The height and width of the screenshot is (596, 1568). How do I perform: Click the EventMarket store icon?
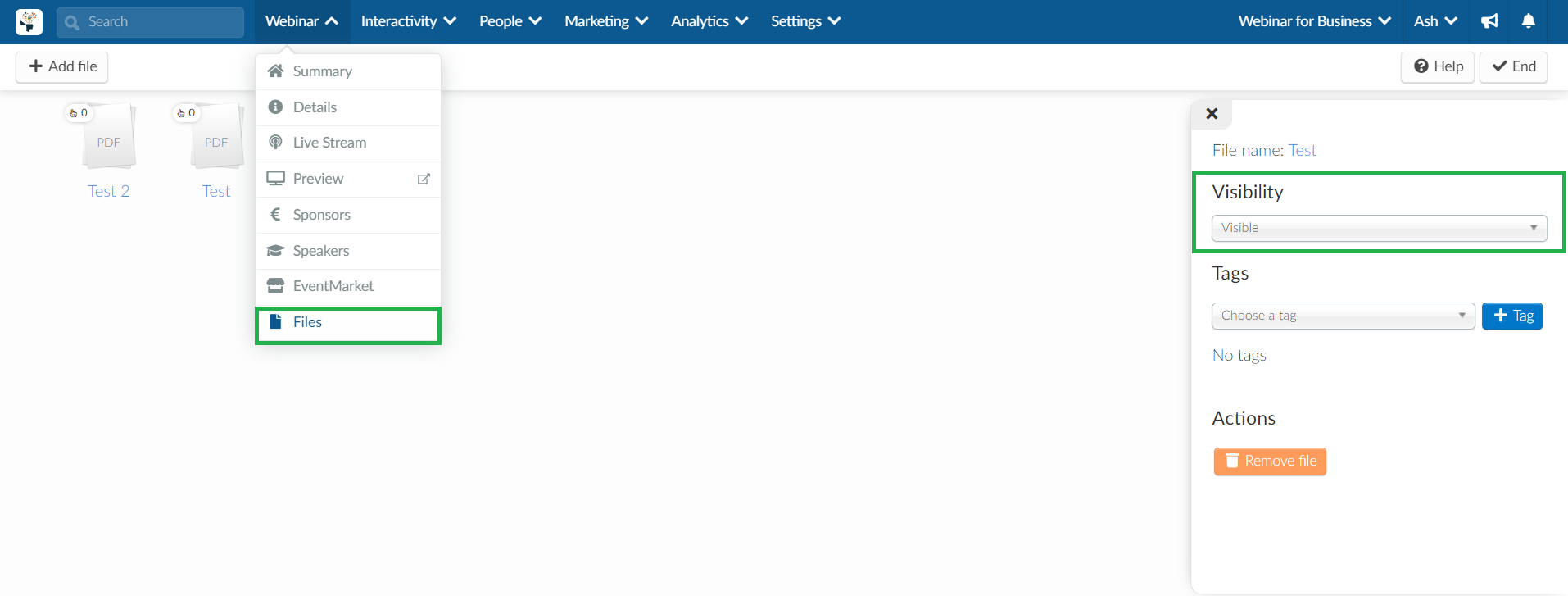point(276,286)
